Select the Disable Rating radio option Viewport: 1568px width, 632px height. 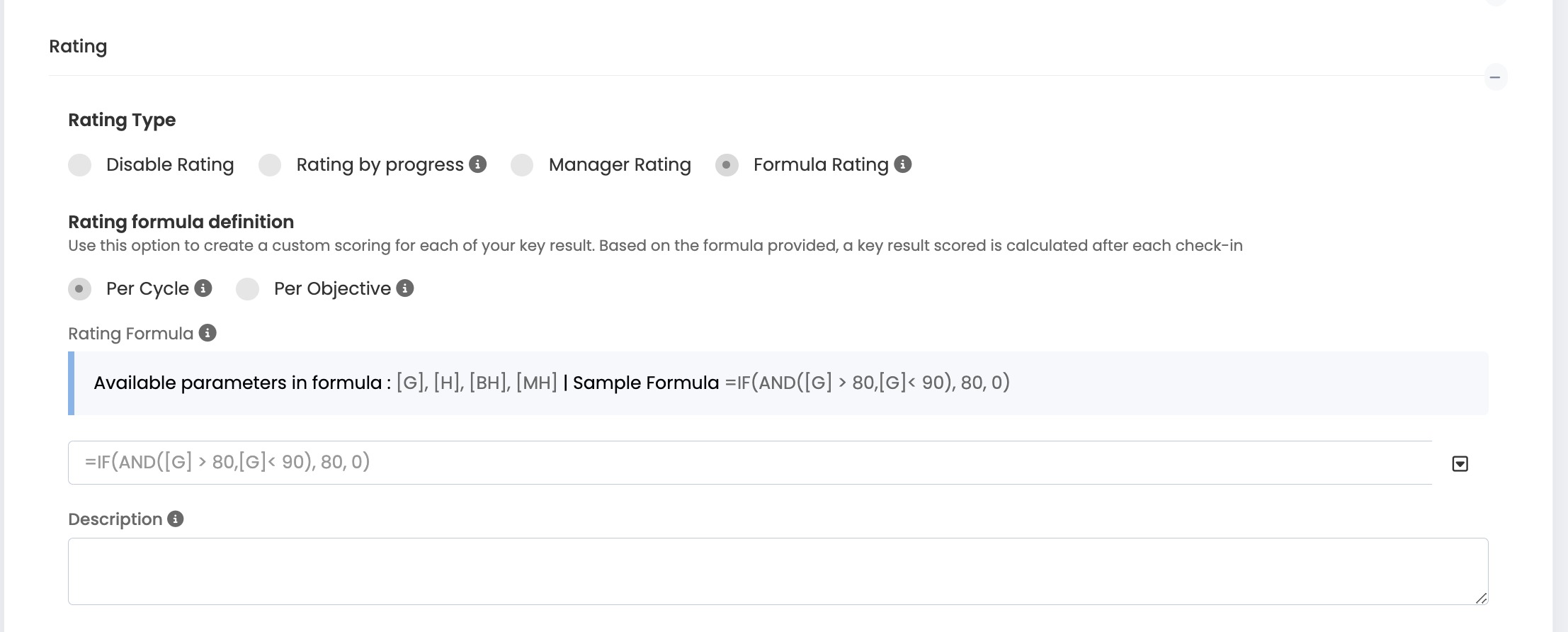pos(80,165)
